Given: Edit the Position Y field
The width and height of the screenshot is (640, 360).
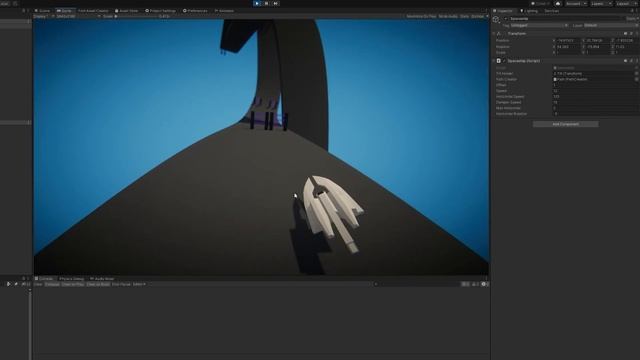Looking at the screenshot, I should click(598, 40).
